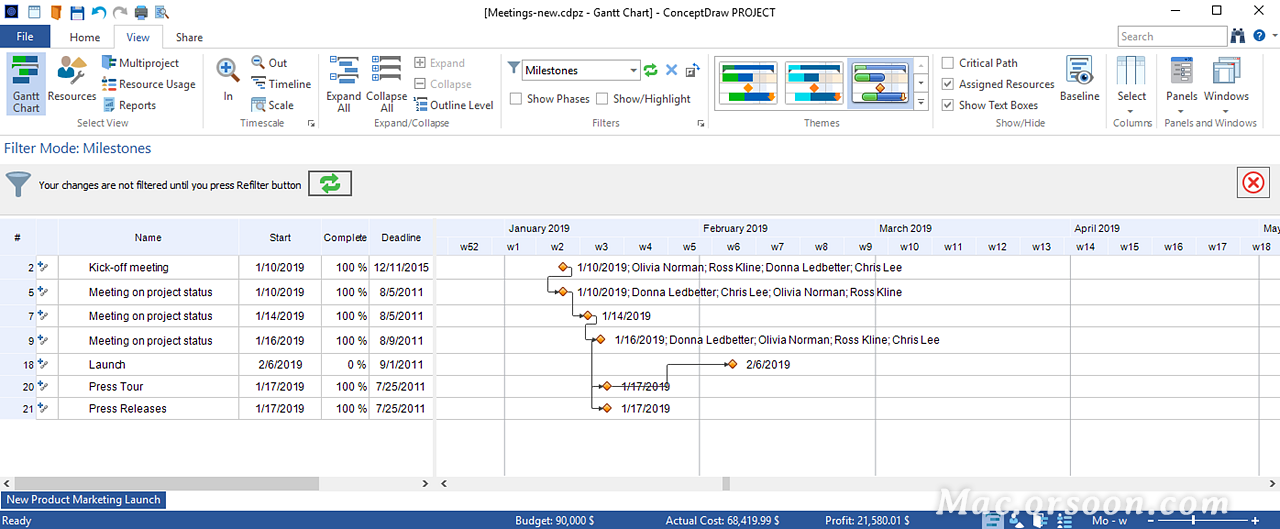
Task: Uncheck Assigned Resources checkbox
Action: (x=948, y=84)
